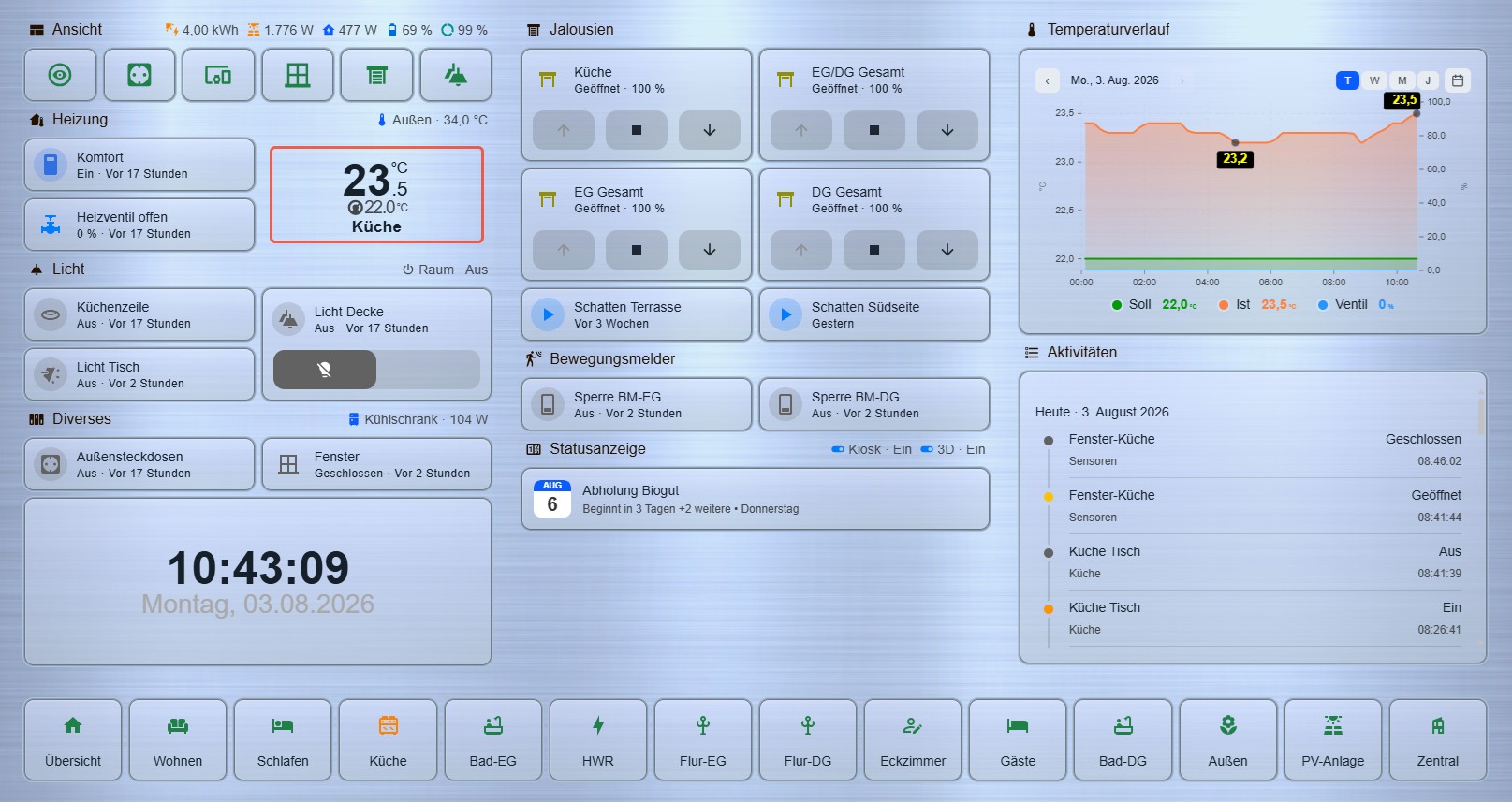Toggle Sperre BM-DG motion lock
Viewport: 1512px width, 802px height.
[x=874, y=404]
